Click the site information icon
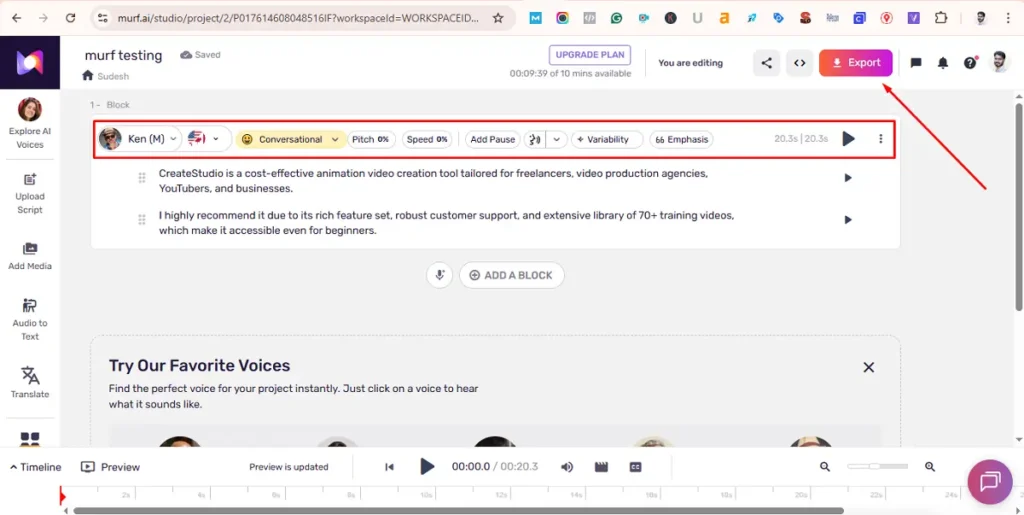This screenshot has width=1024, height=515. click(x=103, y=18)
